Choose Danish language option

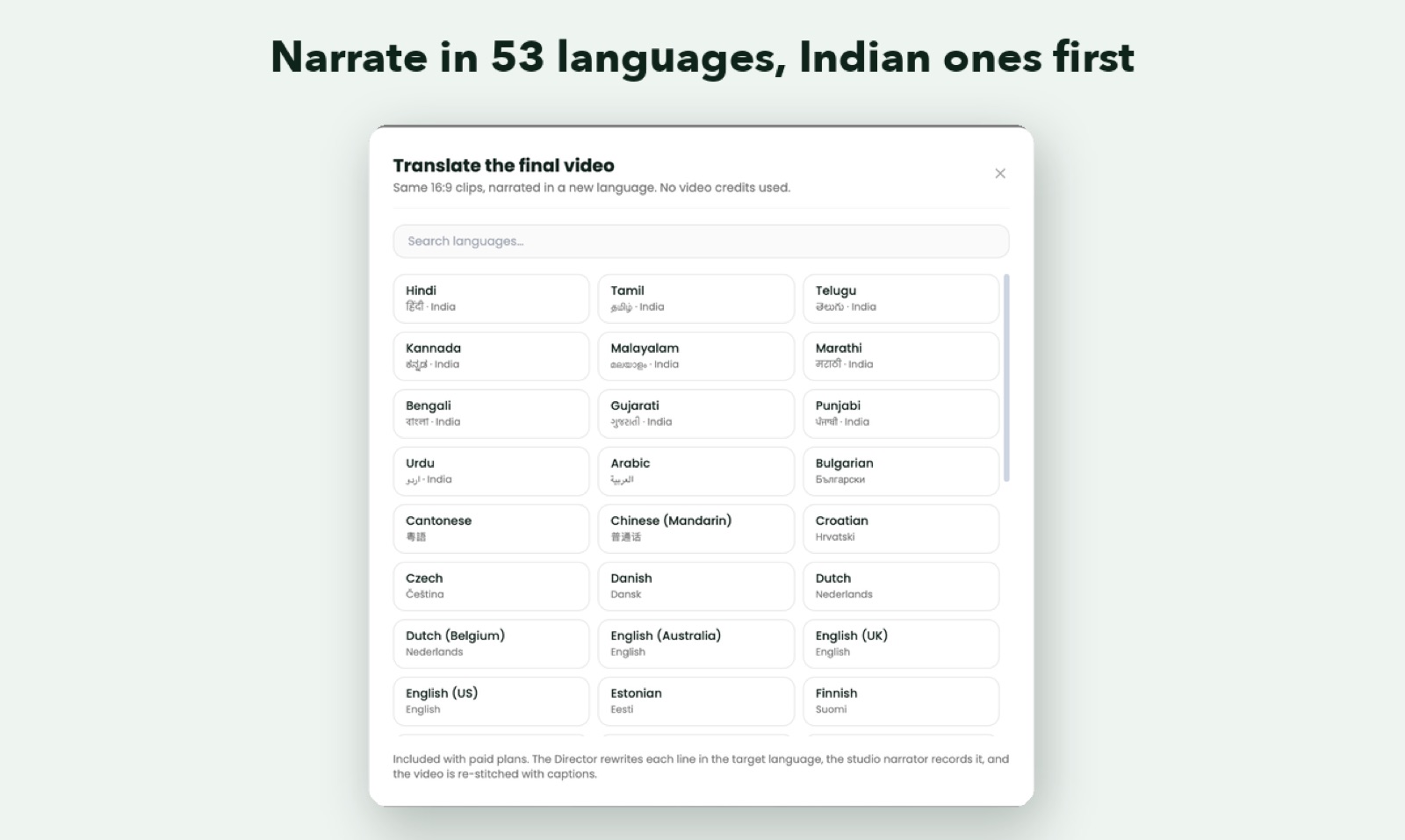tap(695, 585)
